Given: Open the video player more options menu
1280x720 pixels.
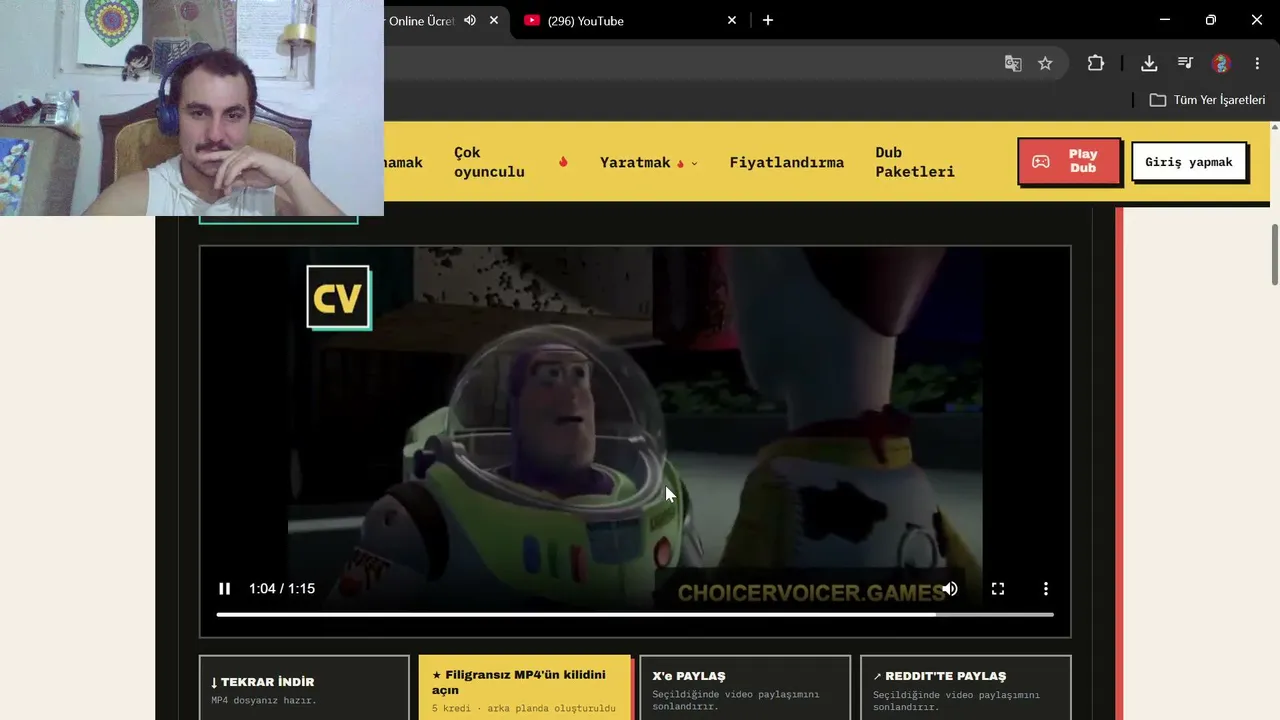Looking at the screenshot, I should click(x=1046, y=589).
